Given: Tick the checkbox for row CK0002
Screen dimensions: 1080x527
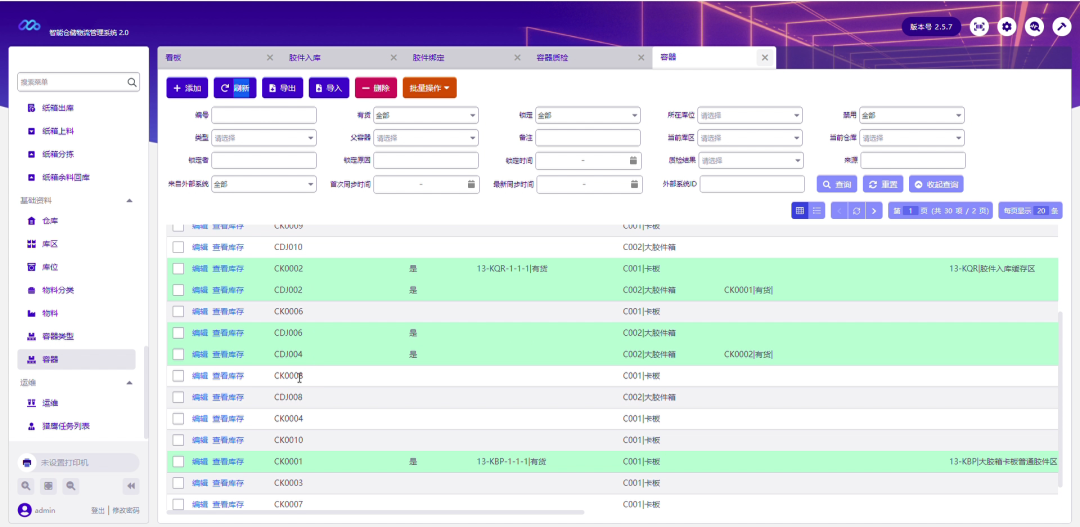Looking at the screenshot, I should click(x=178, y=269).
